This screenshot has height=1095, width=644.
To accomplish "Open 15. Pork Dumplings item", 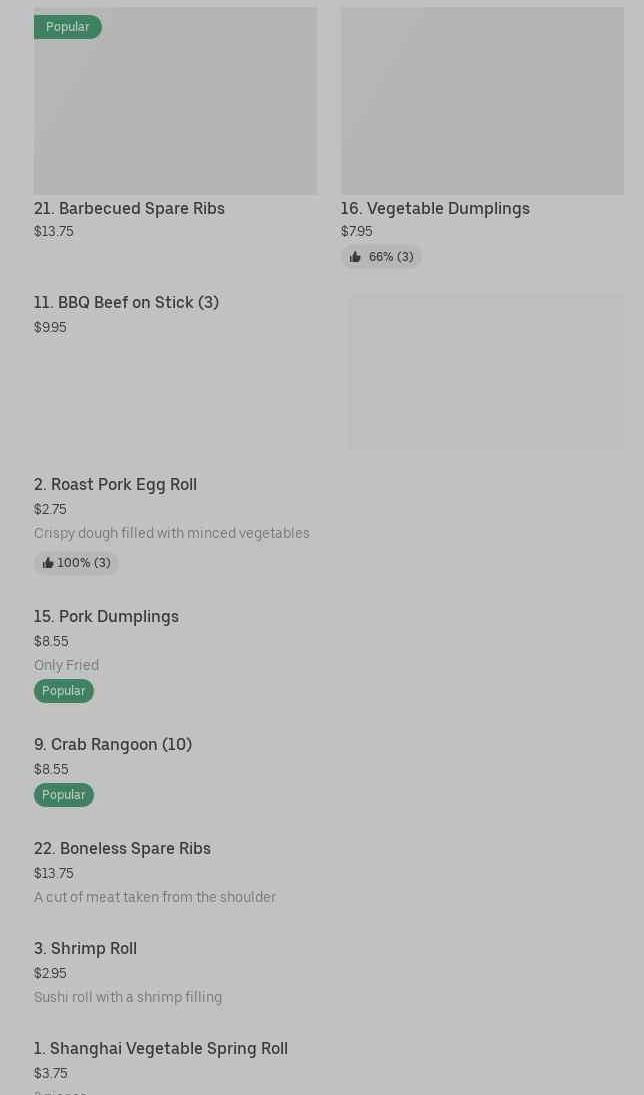I will coord(106,616).
